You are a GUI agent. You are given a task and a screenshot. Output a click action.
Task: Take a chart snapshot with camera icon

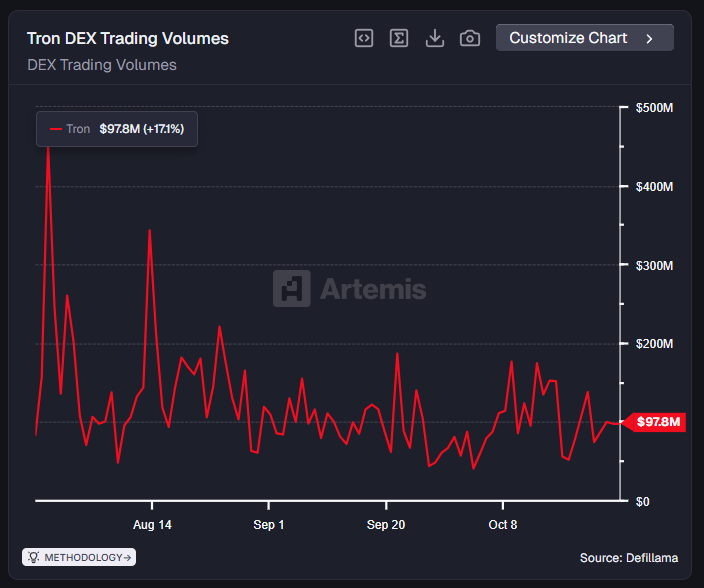[470, 38]
